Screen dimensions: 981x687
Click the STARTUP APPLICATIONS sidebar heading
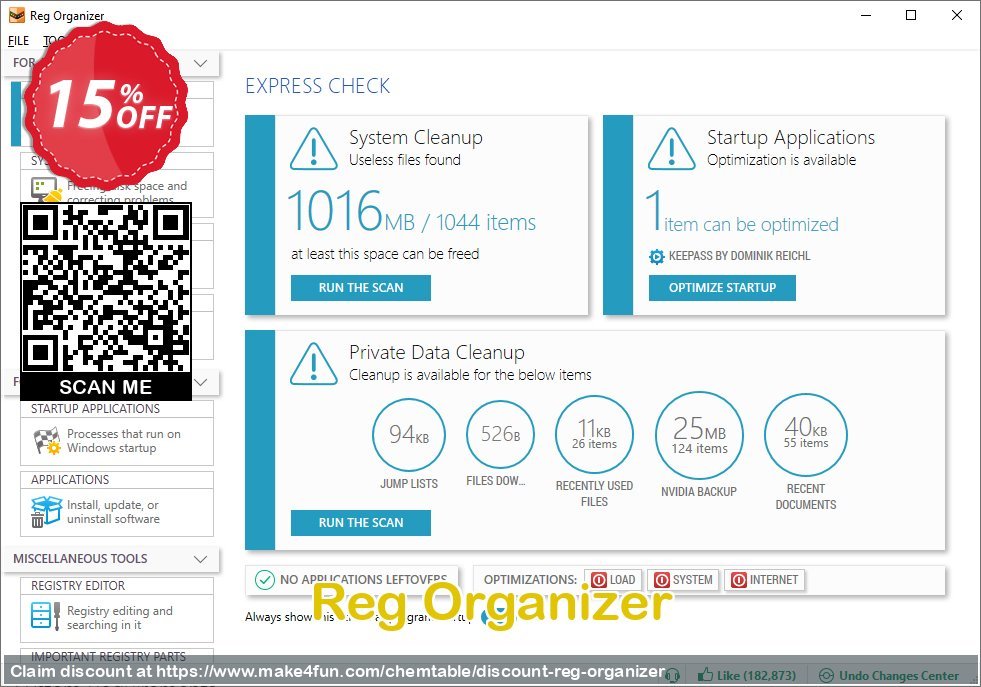[x=96, y=409]
